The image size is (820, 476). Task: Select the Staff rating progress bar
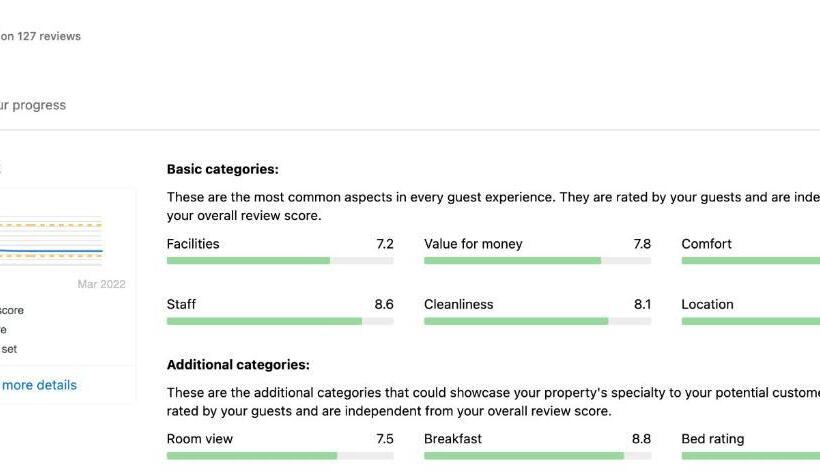coord(279,322)
